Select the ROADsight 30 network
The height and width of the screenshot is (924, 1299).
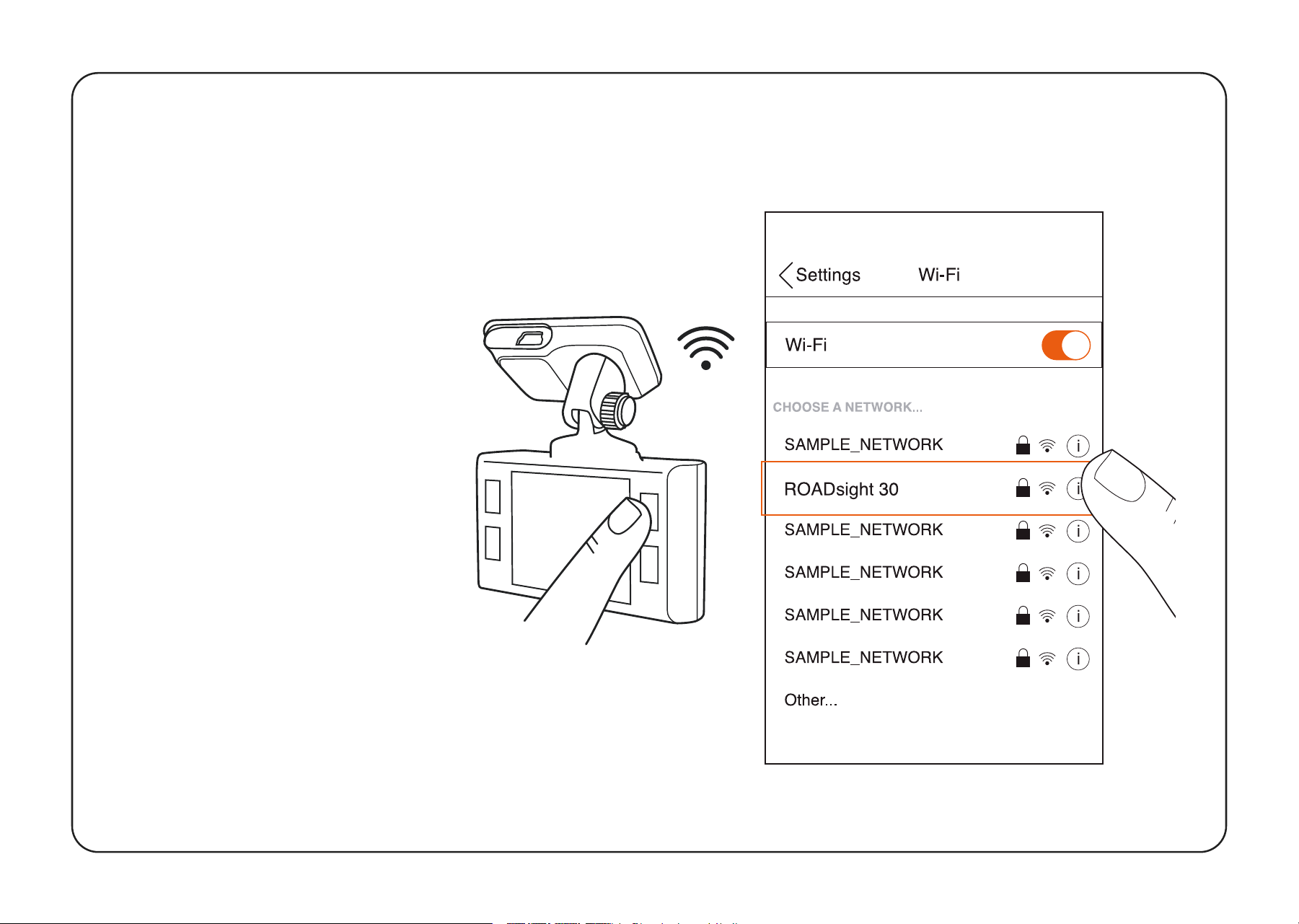pos(926,488)
